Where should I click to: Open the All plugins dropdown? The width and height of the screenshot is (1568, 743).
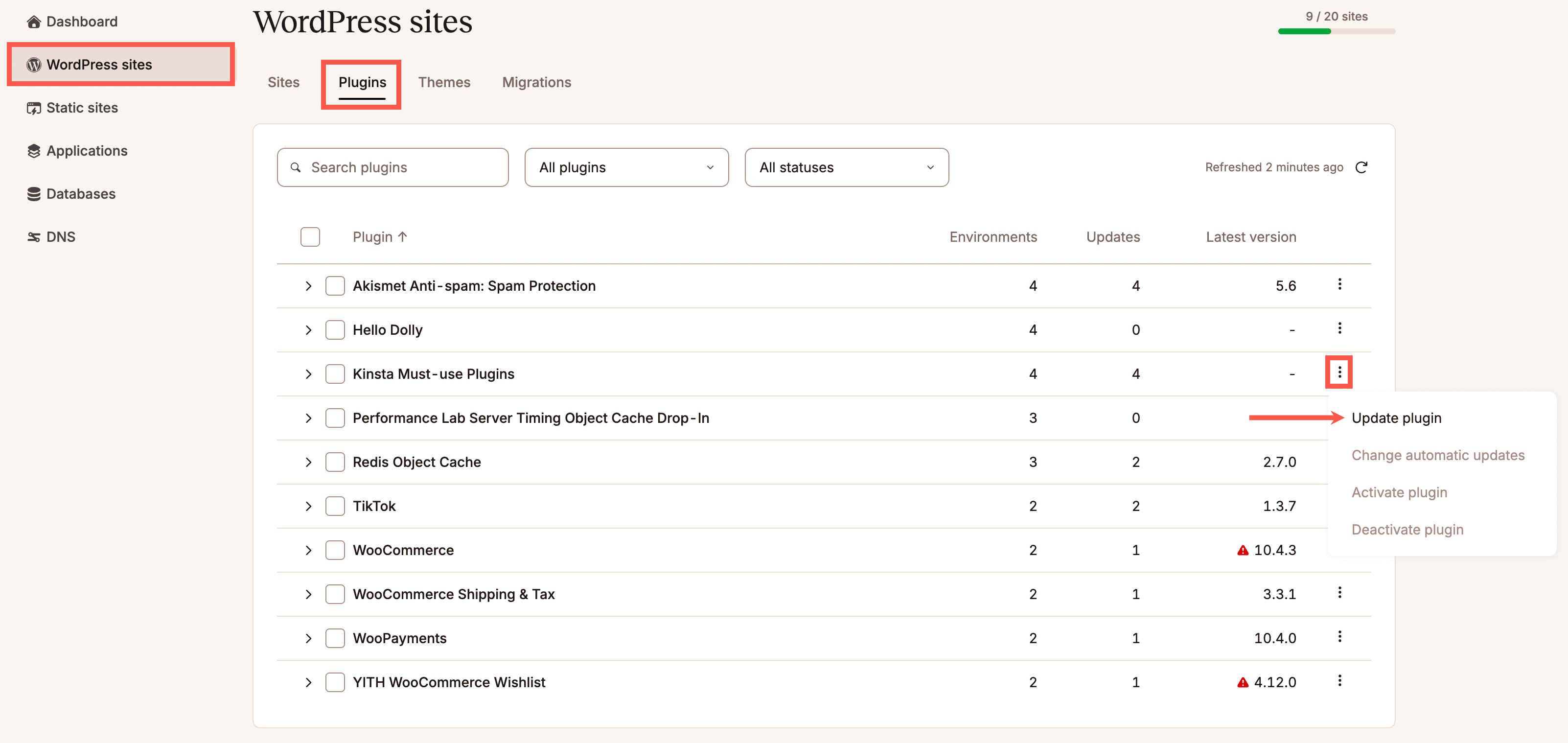click(626, 167)
